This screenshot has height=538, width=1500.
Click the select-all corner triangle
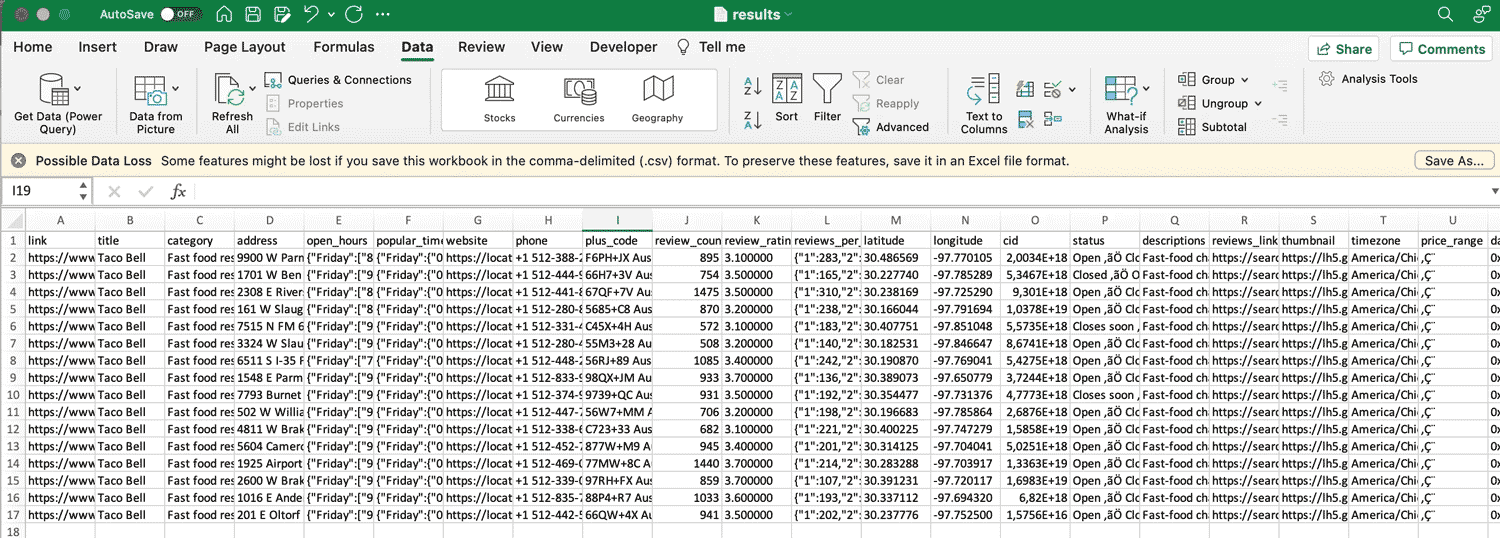13,221
